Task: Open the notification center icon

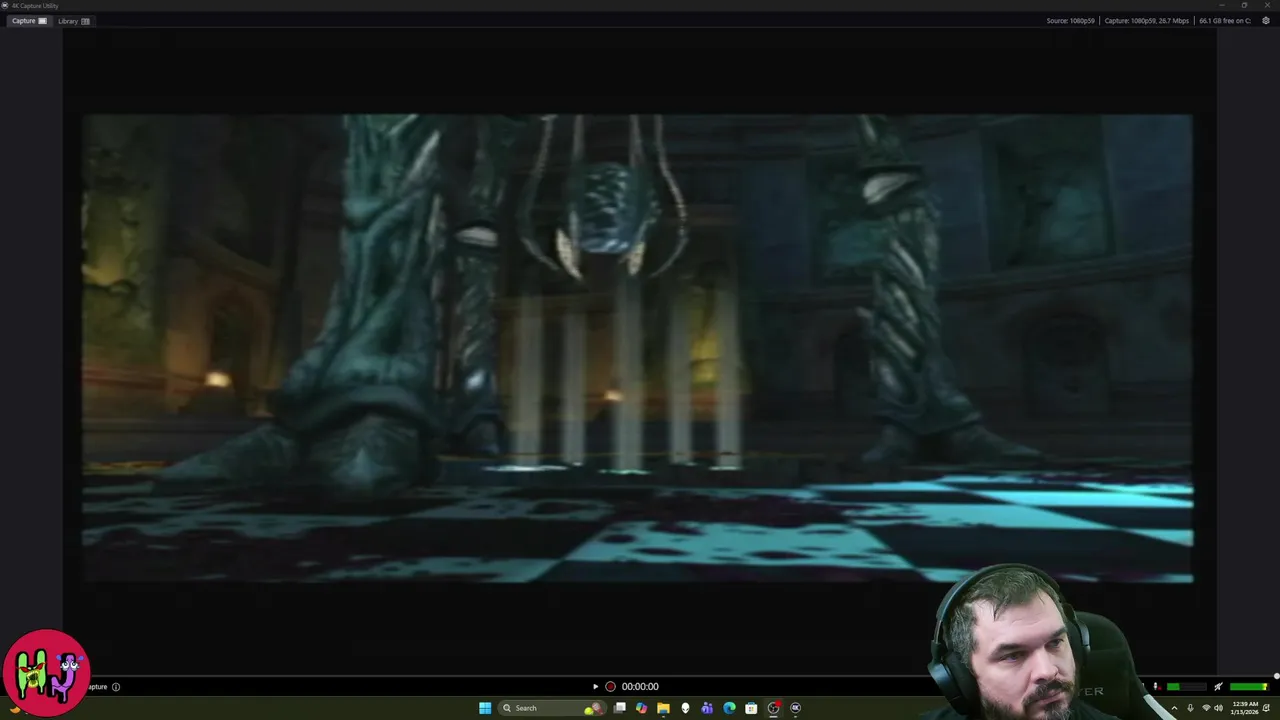Action: pyautogui.click(x=1267, y=708)
